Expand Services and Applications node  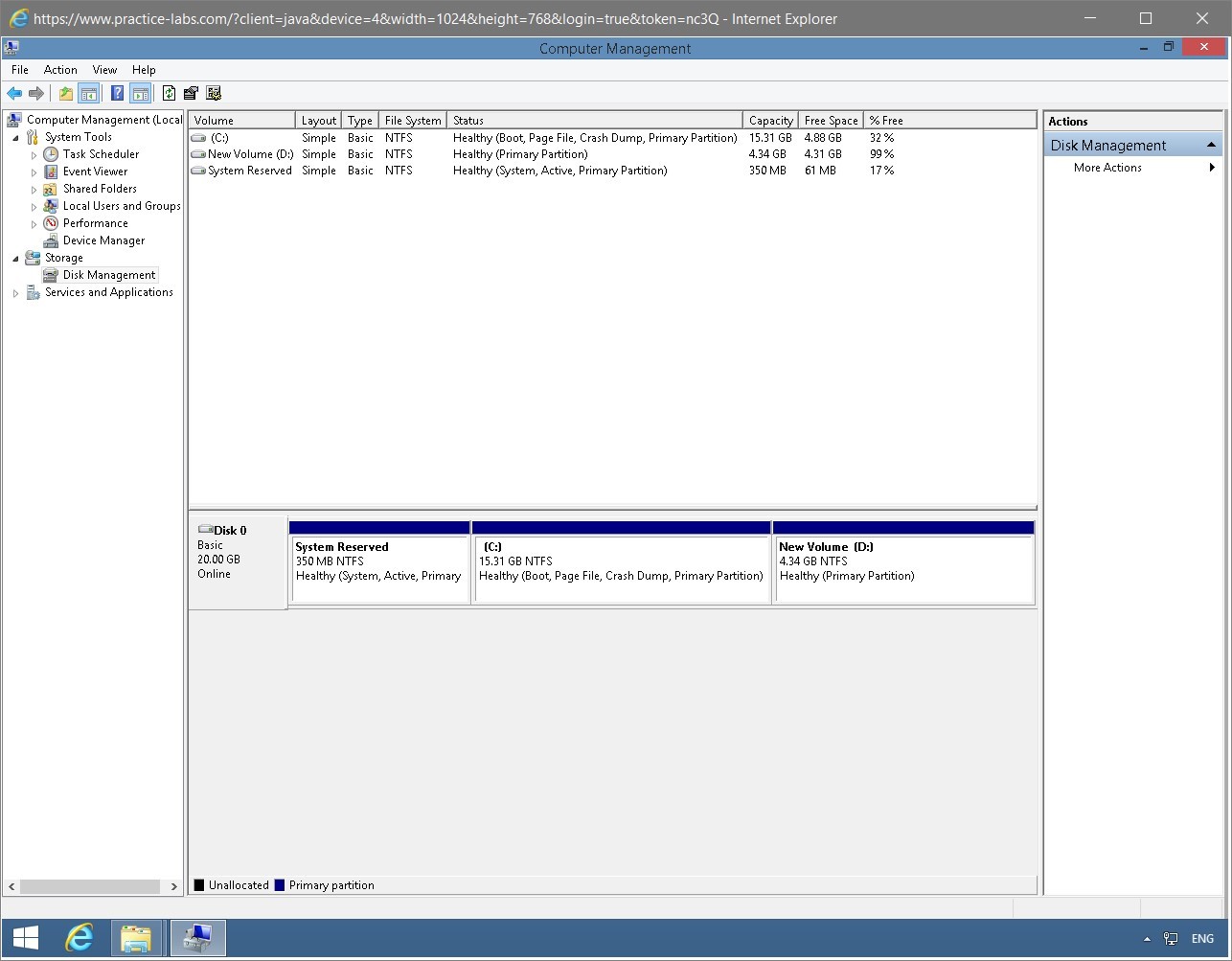16,292
